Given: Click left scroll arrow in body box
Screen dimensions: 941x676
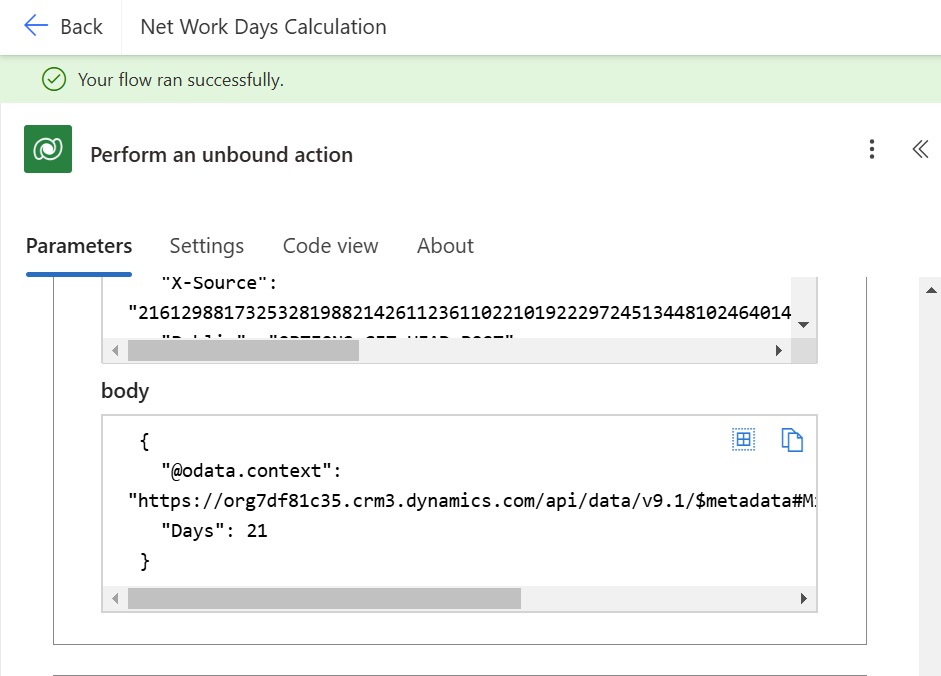Looking at the screenshot, I should point(115,599).
